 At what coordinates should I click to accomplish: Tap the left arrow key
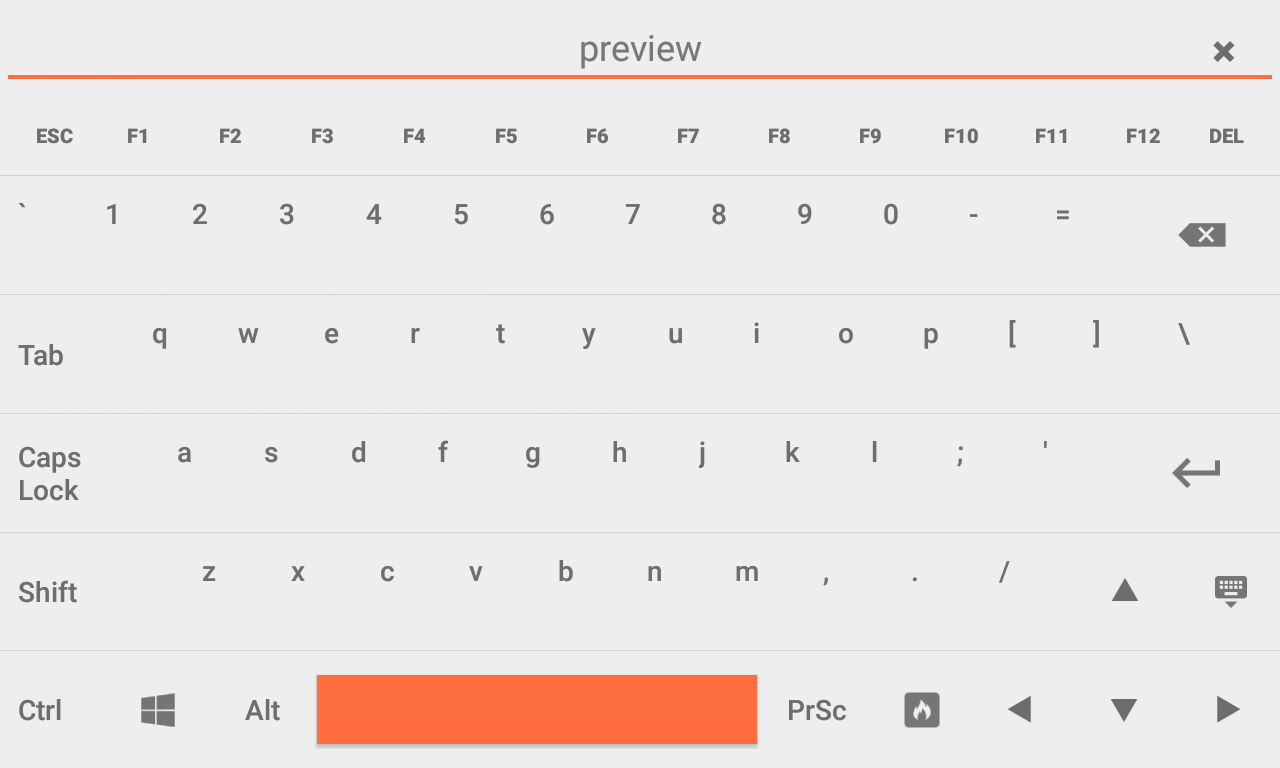pos(1019,710)
